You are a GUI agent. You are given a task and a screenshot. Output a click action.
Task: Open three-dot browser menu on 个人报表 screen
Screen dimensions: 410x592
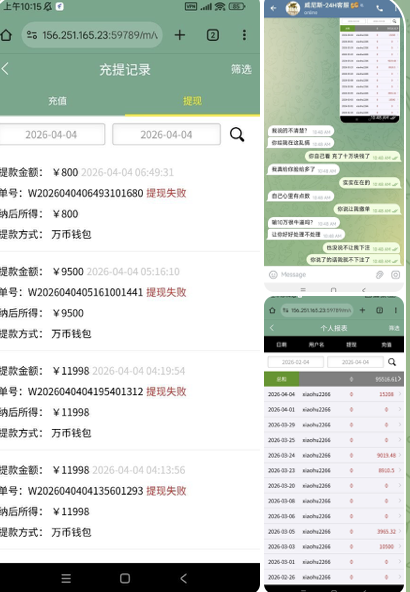pyautogui.click(x=396, y=310)
